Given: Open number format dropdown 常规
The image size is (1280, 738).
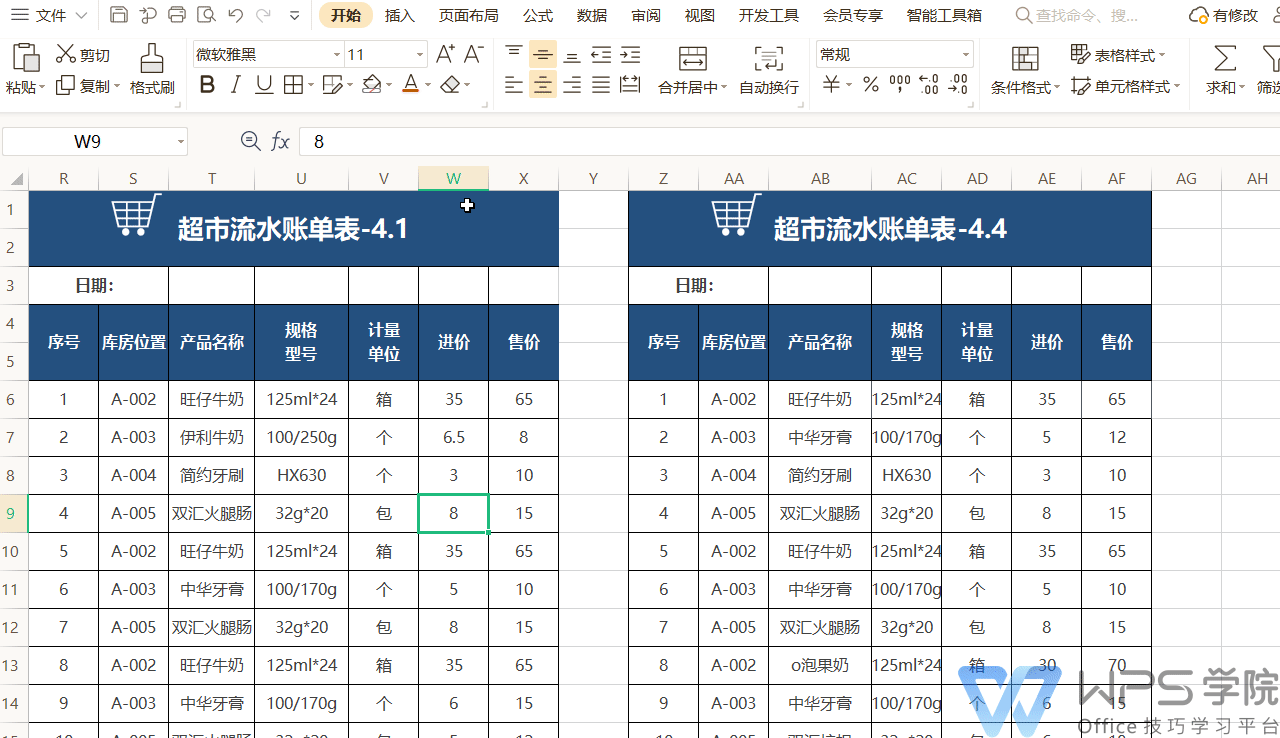Looking at the screenshot, I should point(966,55).
